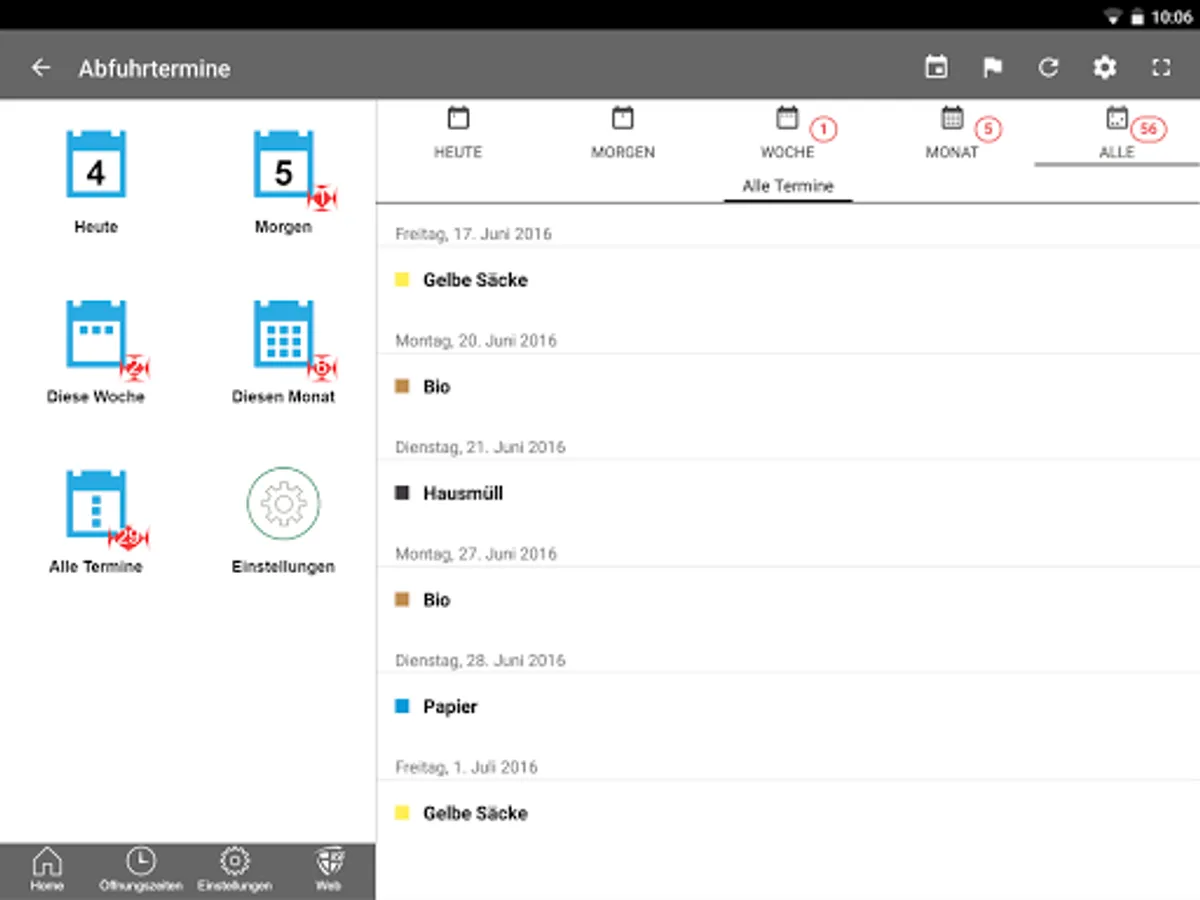Screen dimensions: 1200x900
Task: Select the ALLE tab
Action: [1117, 133]
